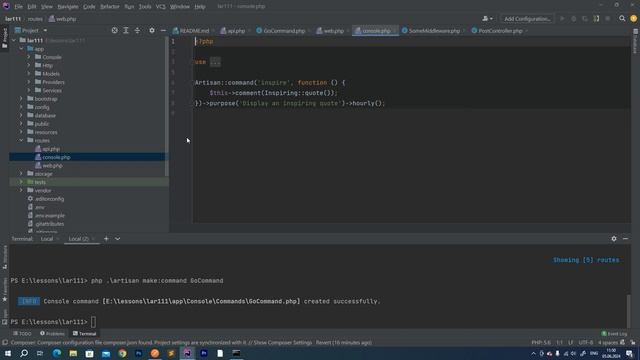
Task: Expand folded use statement ellipsis
Action: point(215,62)
